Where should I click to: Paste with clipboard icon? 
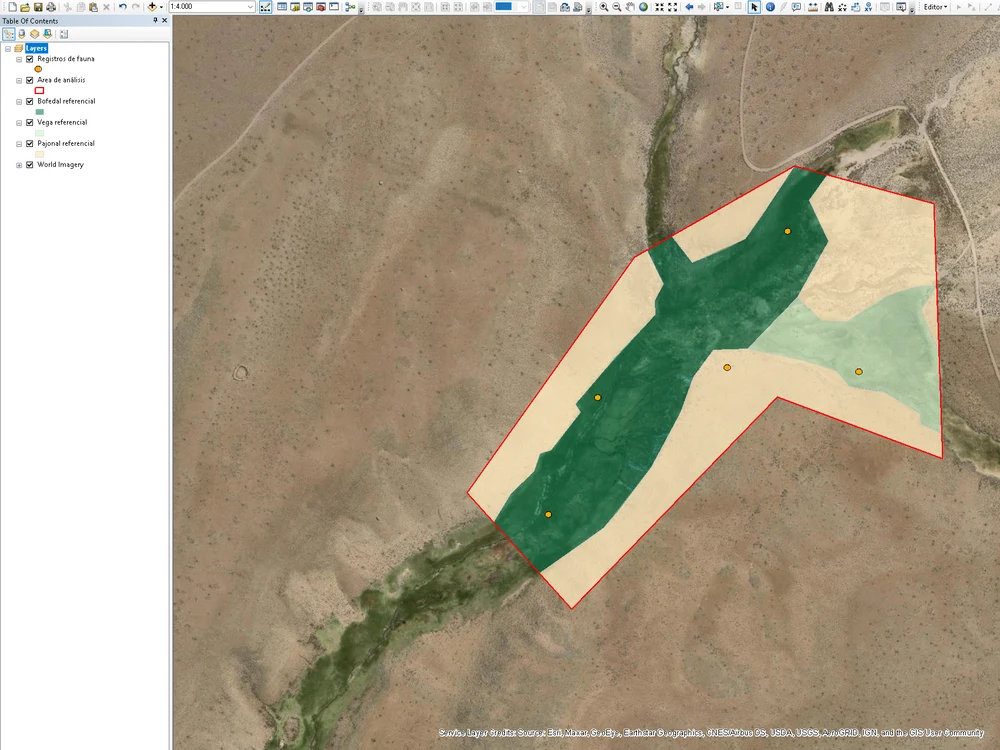click(93, 7)
